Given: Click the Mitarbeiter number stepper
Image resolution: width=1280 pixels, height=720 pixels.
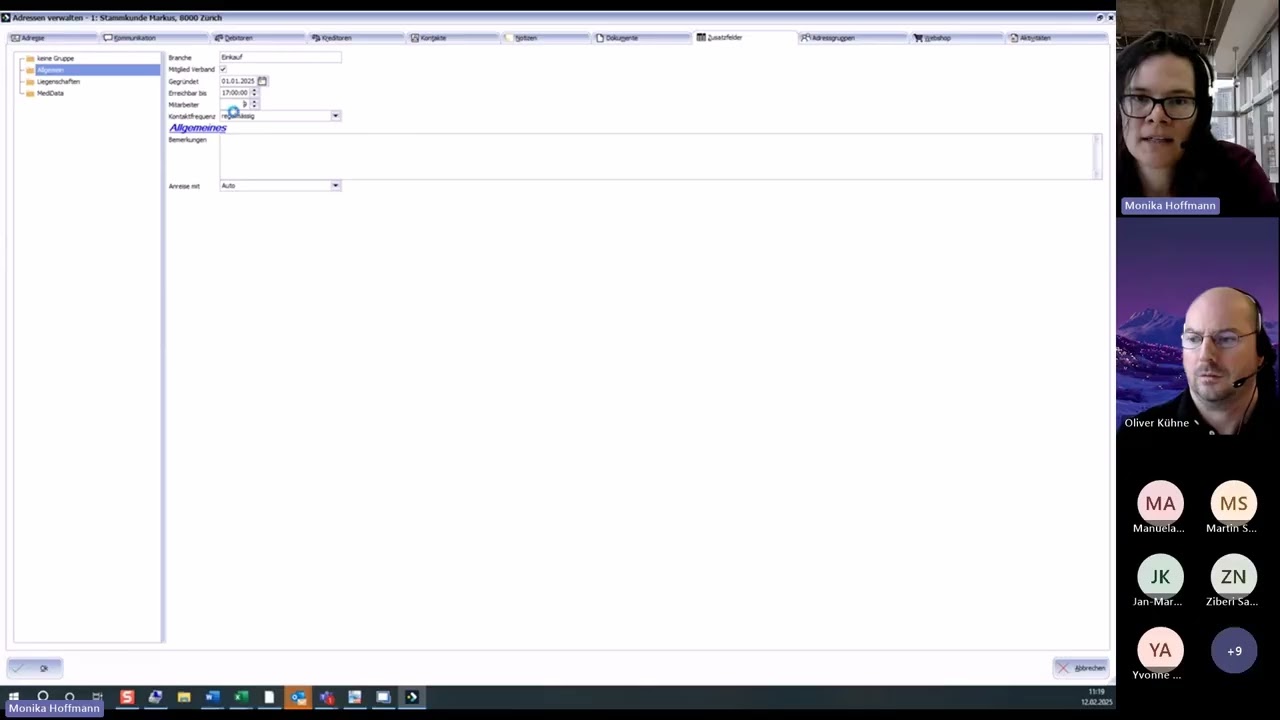Looking at the screenshot, I should [x=254, y=104].
